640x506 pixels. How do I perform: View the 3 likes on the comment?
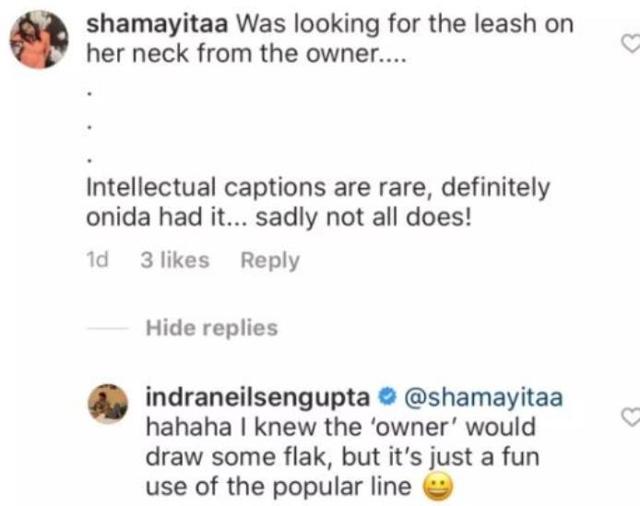(175, 260)
